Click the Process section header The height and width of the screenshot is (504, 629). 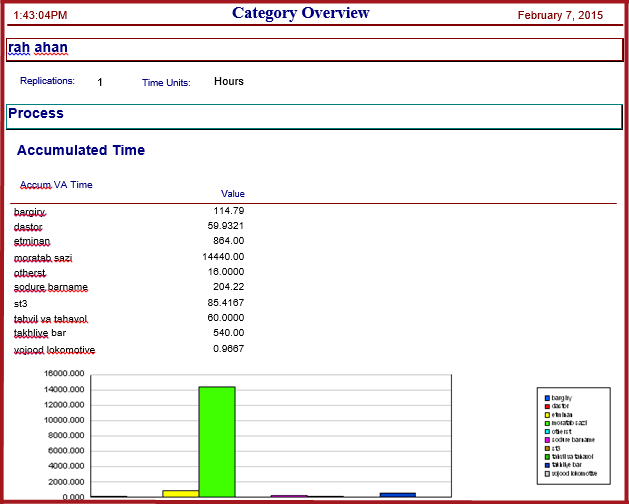[36, 113]
